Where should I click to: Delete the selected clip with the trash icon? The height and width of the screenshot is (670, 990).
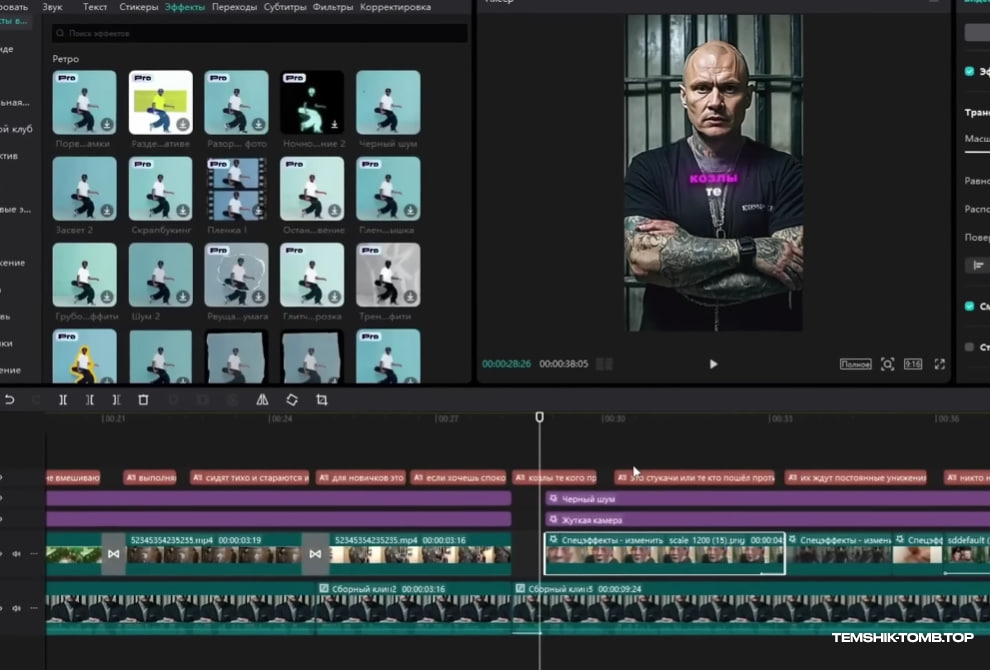pyautogui.click(x=143, y=400)
